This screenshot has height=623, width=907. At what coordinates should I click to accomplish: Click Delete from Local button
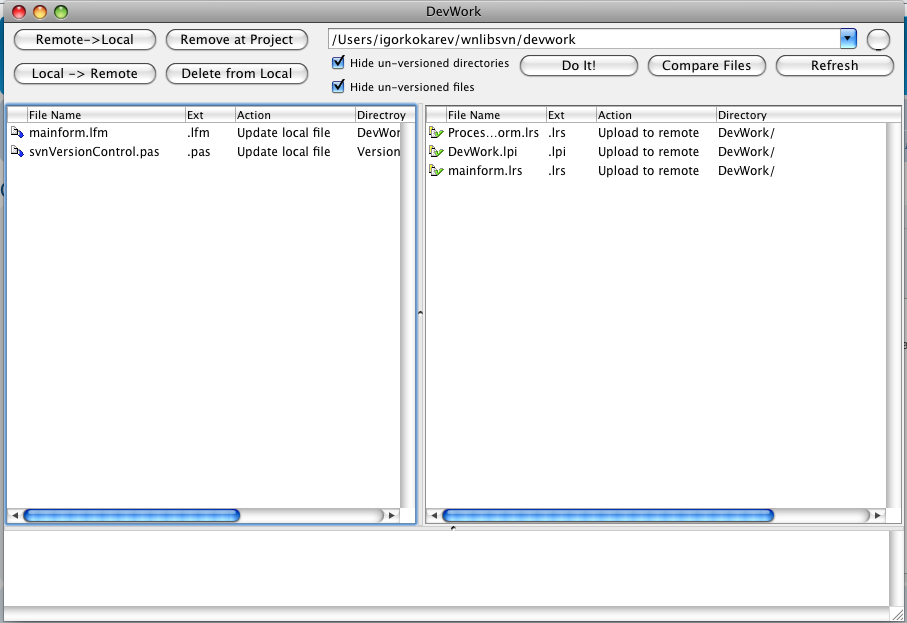(x=237, y=73)
